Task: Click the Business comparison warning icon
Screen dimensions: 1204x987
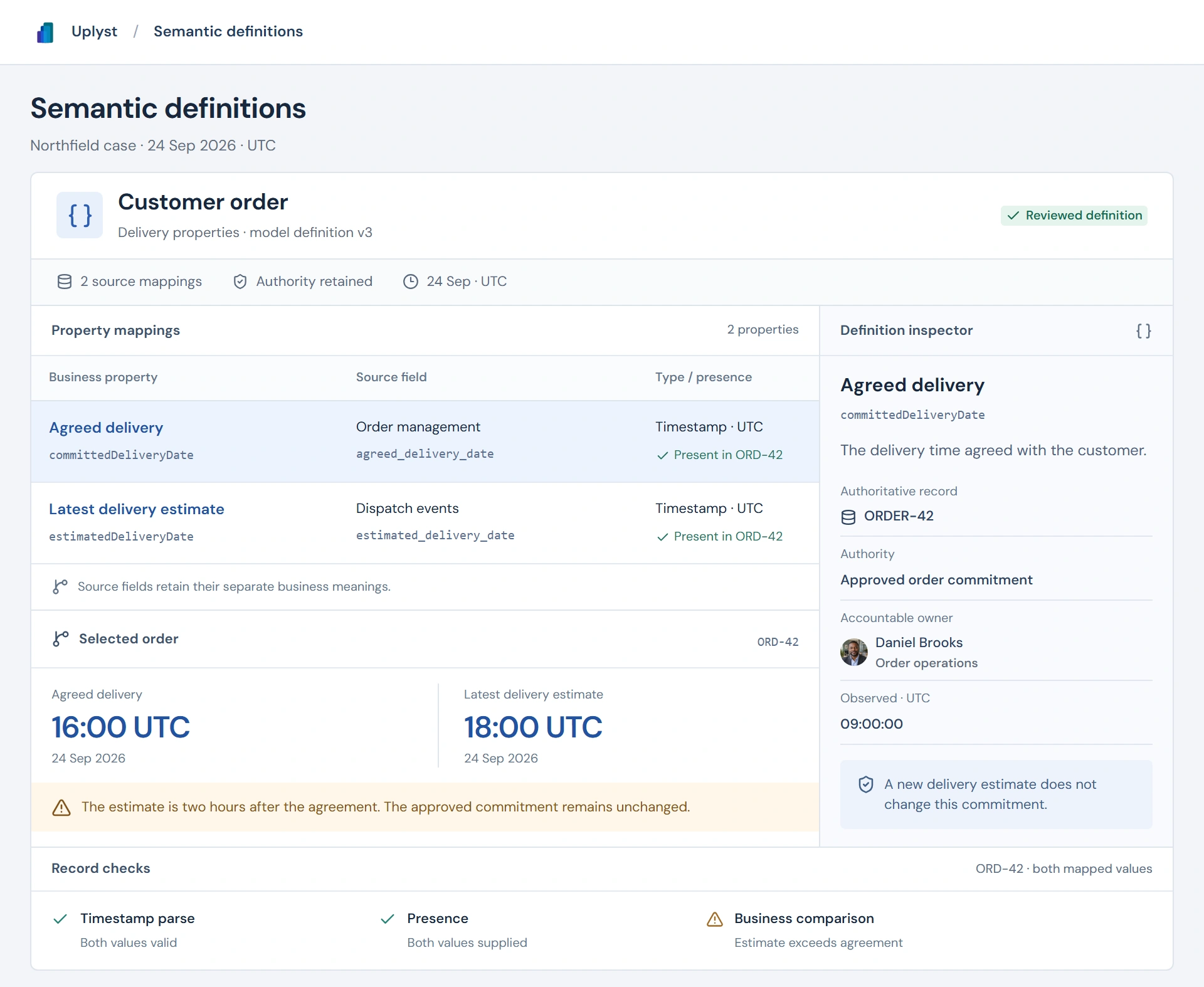Action: (x=715, y=919)
